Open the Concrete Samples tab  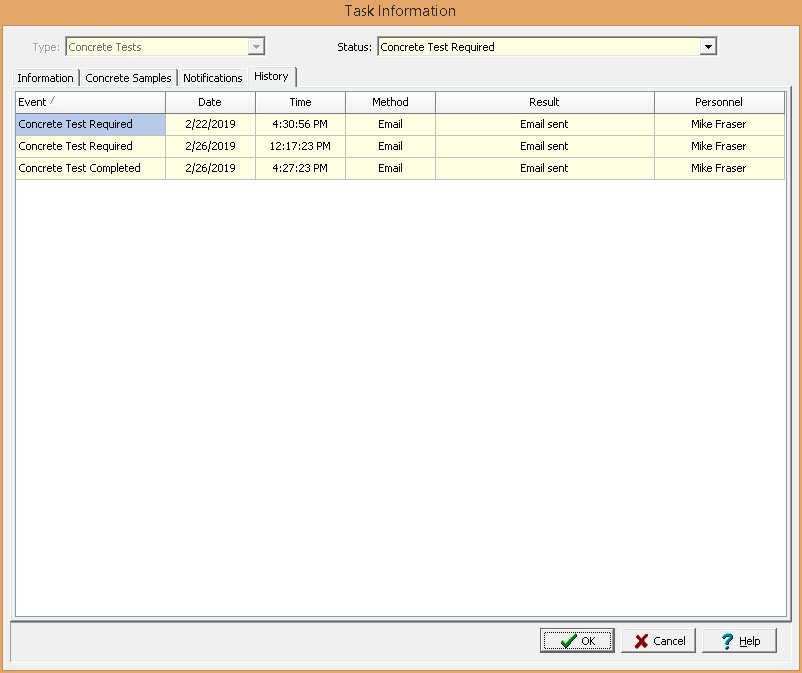point(128,78)
